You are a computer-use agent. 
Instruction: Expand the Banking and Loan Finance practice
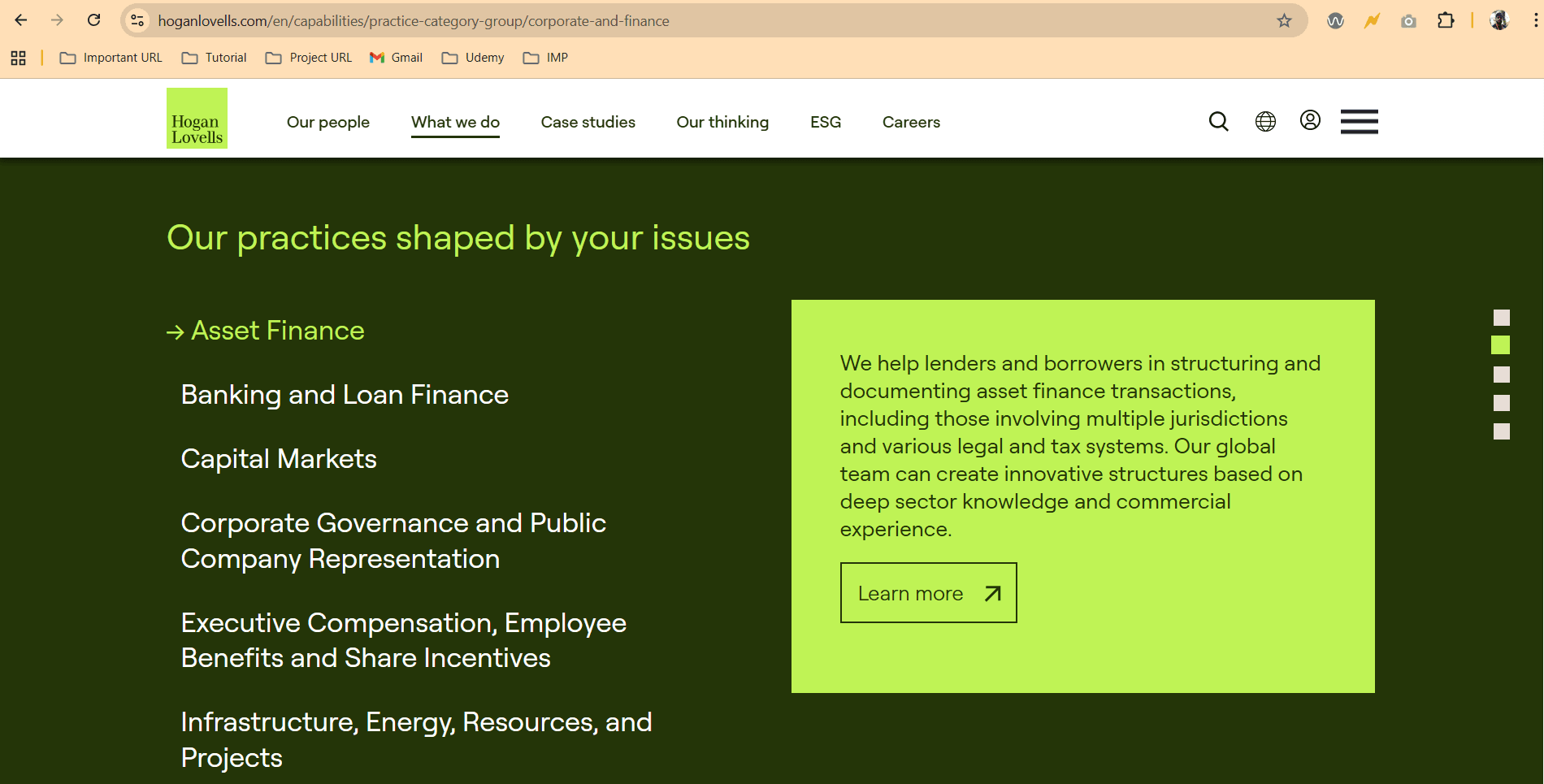pyautogui.click(x=345, y=395)
